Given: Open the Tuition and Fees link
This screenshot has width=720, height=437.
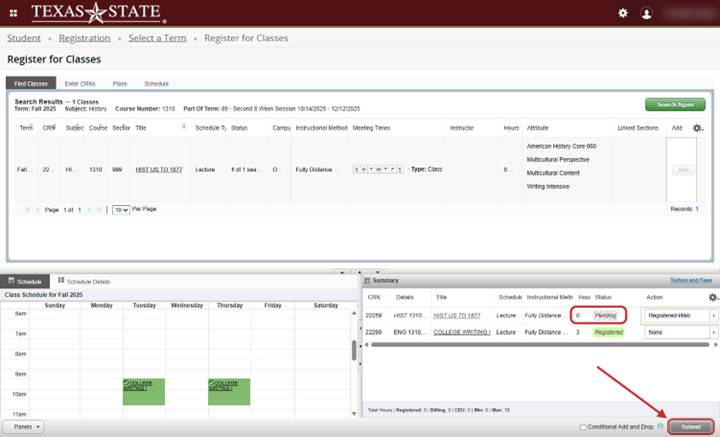Looking at the screenshot, I should tap(689, 281).
